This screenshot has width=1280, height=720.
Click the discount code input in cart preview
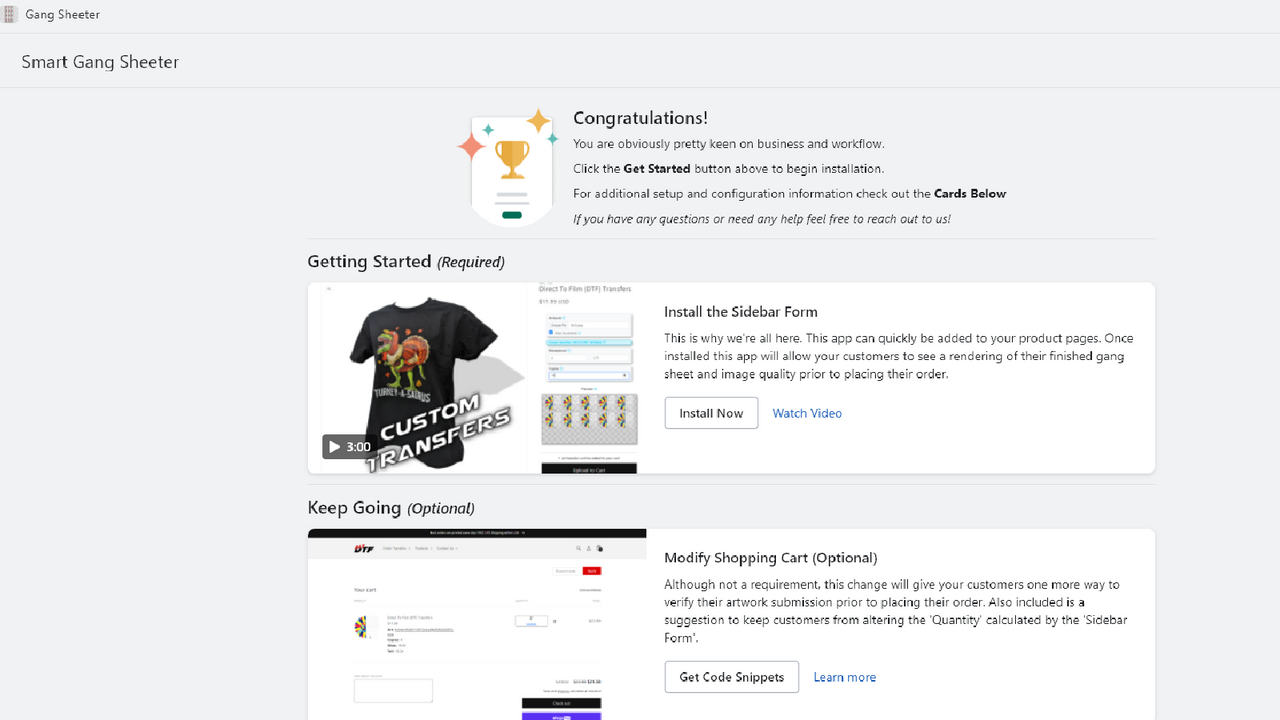coord(566,571)
